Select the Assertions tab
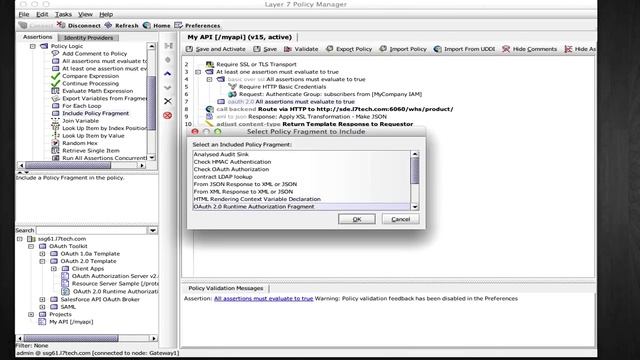The width and height of the screenshot is (640, 360). tap(38, 37)
